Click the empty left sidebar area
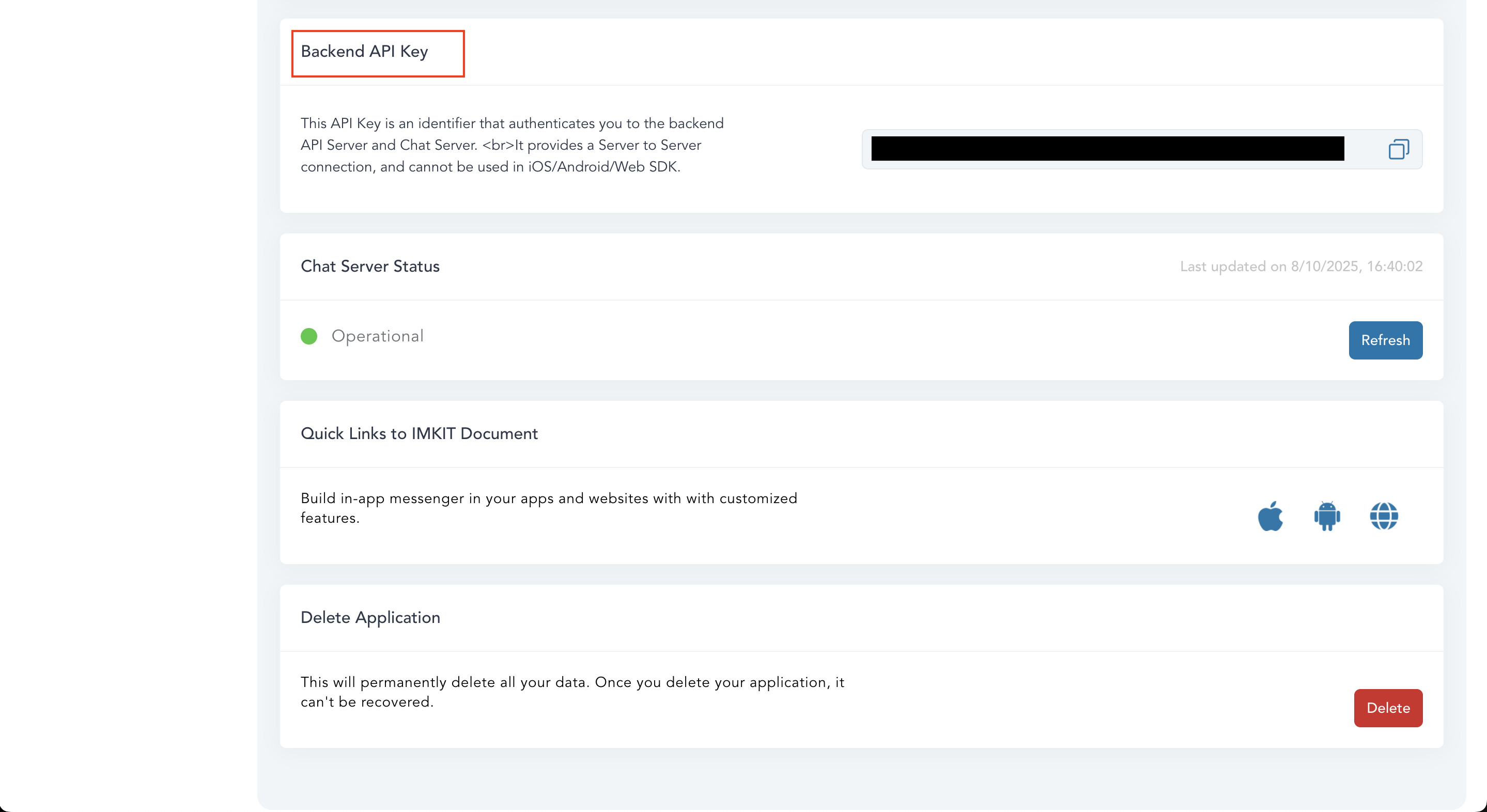Viewport: 1487px width, 812px height. (127, 404)
